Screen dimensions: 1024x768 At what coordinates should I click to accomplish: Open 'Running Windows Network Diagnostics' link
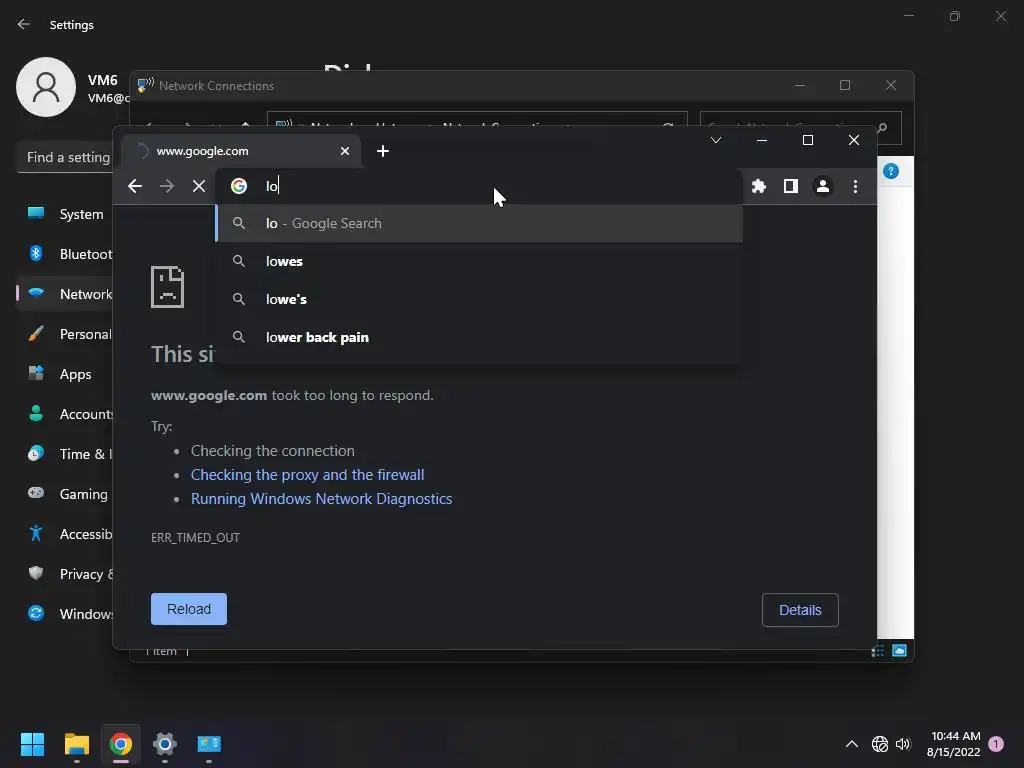(321, 499)
